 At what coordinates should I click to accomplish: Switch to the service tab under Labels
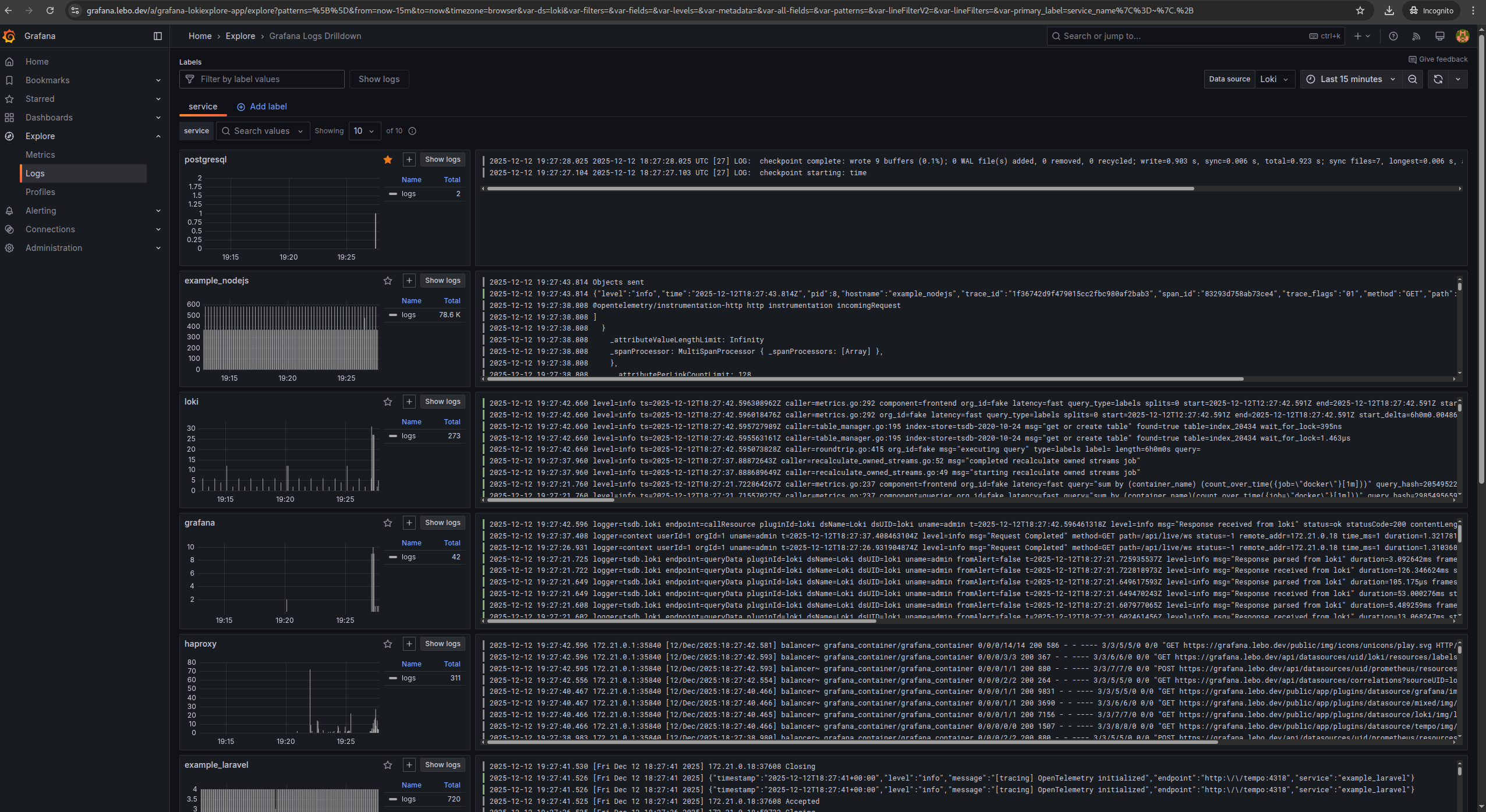[x=203, y=107]
